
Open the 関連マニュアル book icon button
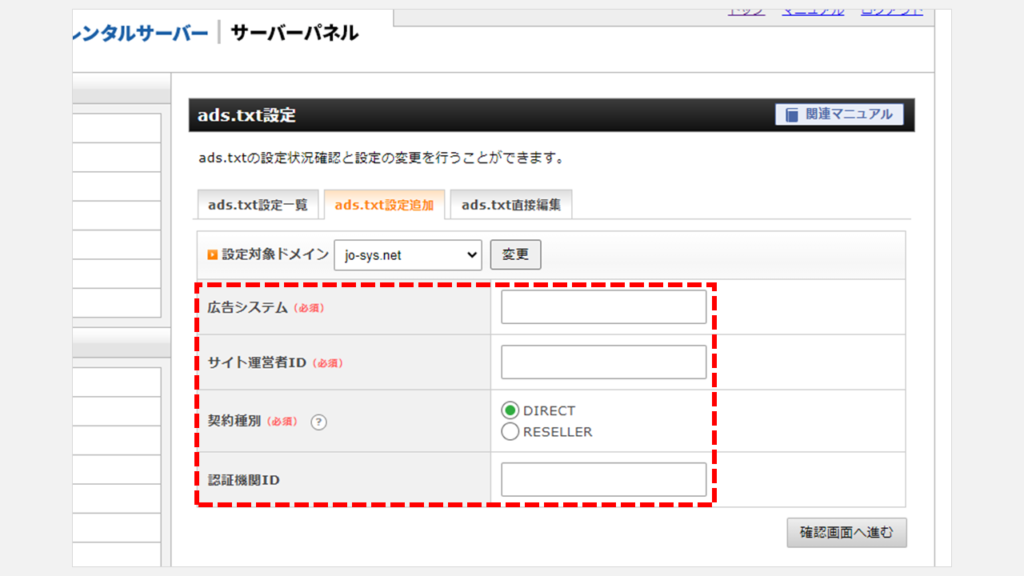(839, 114)
